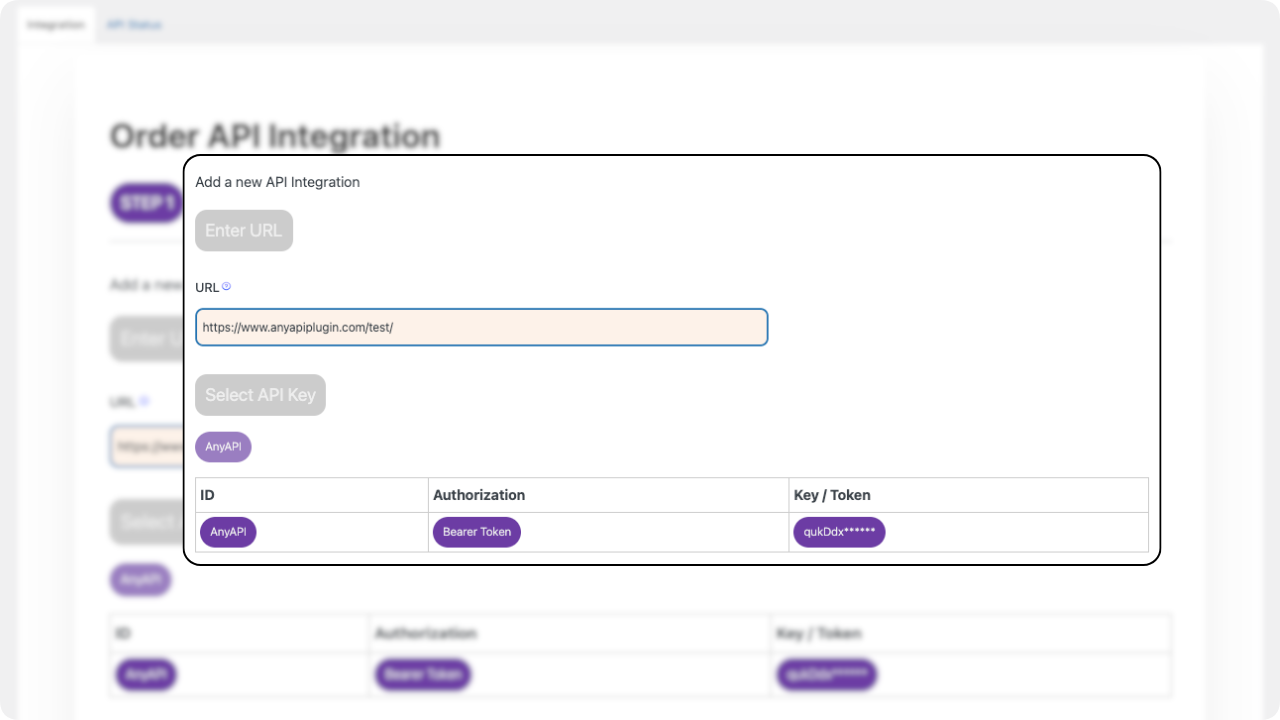The height and width of the screenshot is (720, 1280).
Task: Select the light purple AnyAPI pill above the table
Action: [223, 447]
